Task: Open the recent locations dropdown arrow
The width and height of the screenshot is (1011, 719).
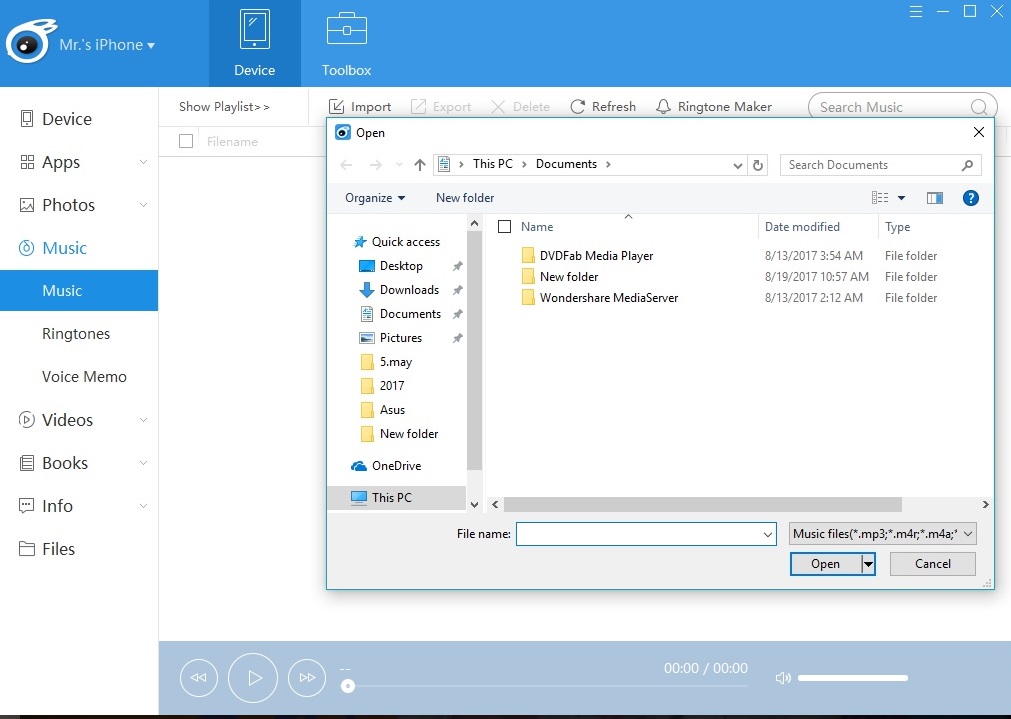Action: 399,165
